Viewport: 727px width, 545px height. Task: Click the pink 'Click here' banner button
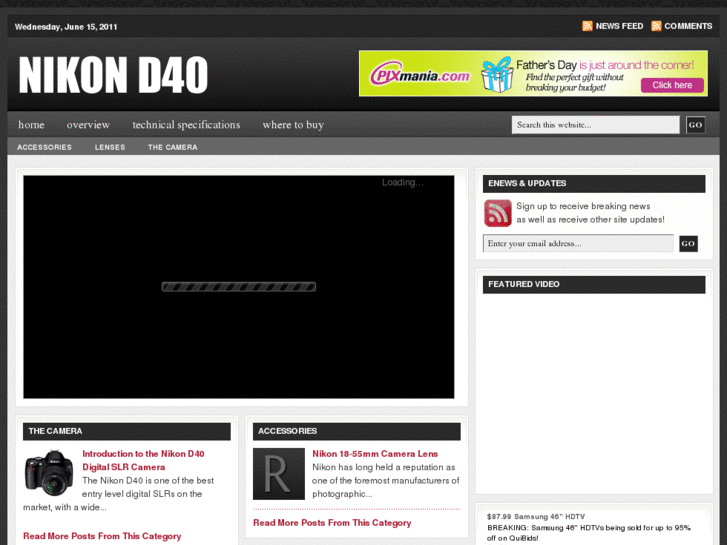tap(672, 85)
